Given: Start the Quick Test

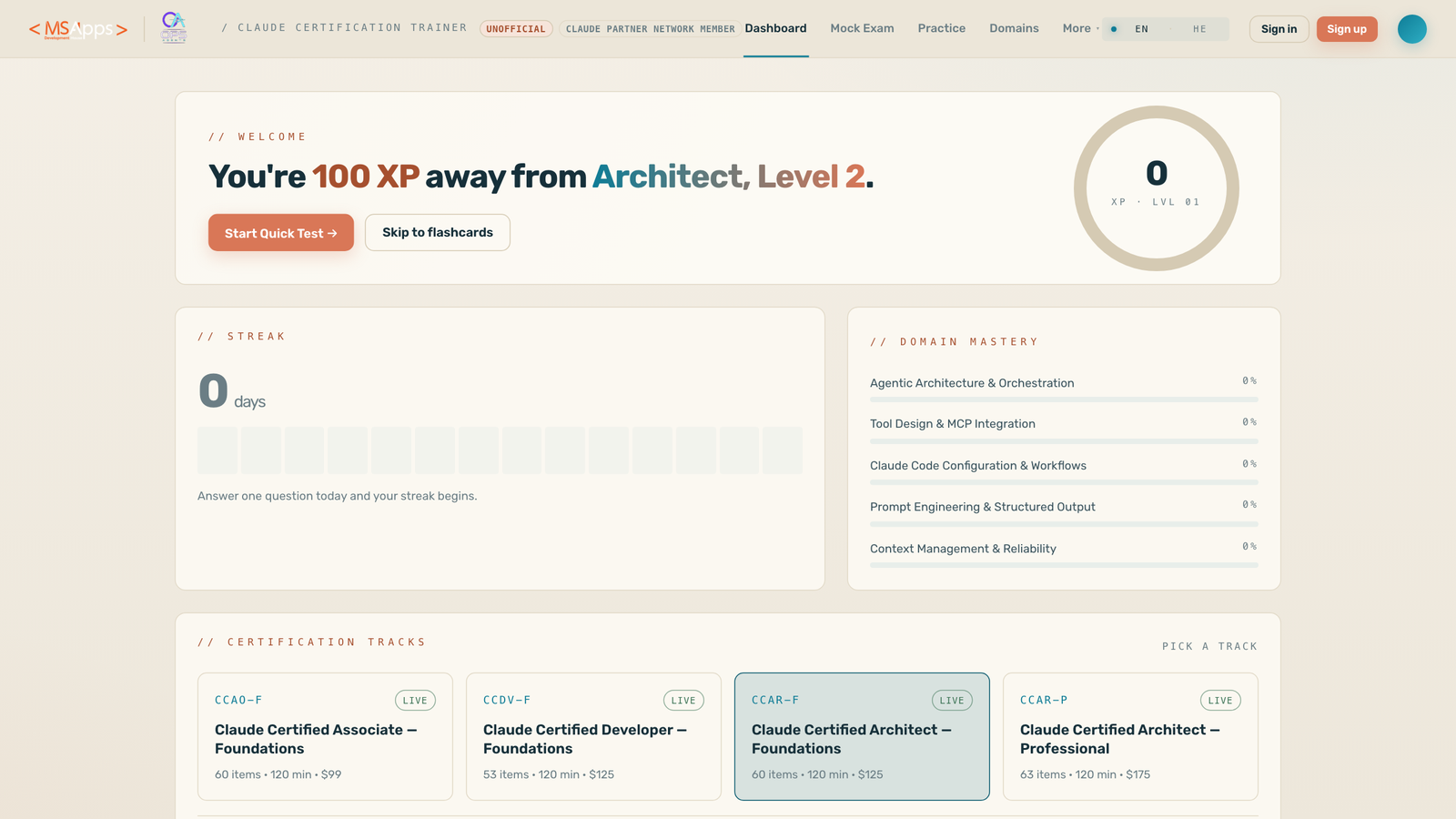Looking at the screenshot, I should [281, 233].
